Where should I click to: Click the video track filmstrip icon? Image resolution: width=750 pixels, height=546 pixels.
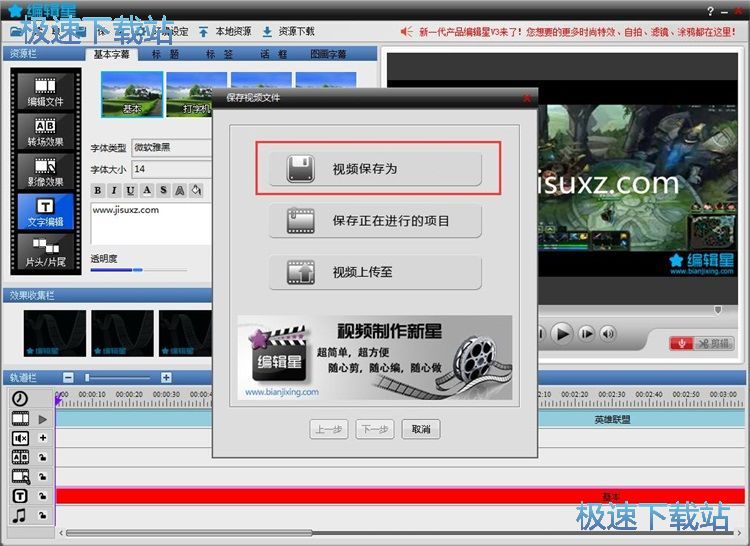pos(20,419)
